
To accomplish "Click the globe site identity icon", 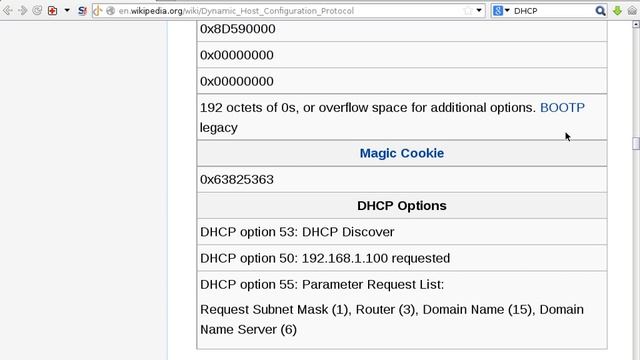I will point(110,11).
